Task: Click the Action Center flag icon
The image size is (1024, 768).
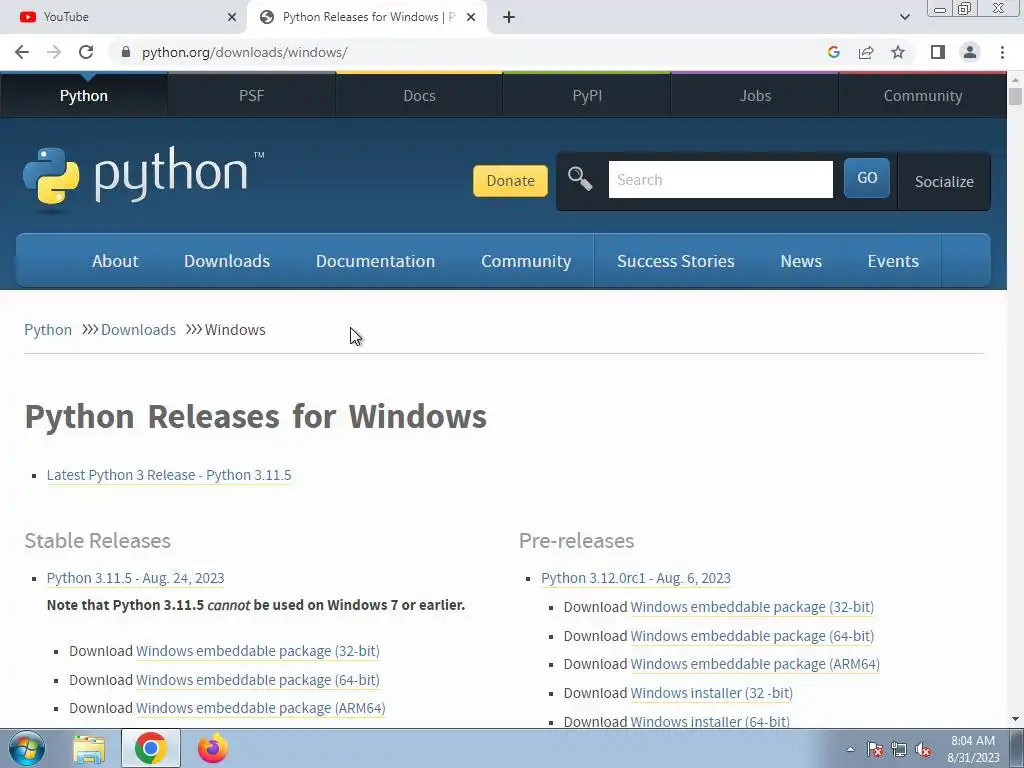Action: point(875,749)
